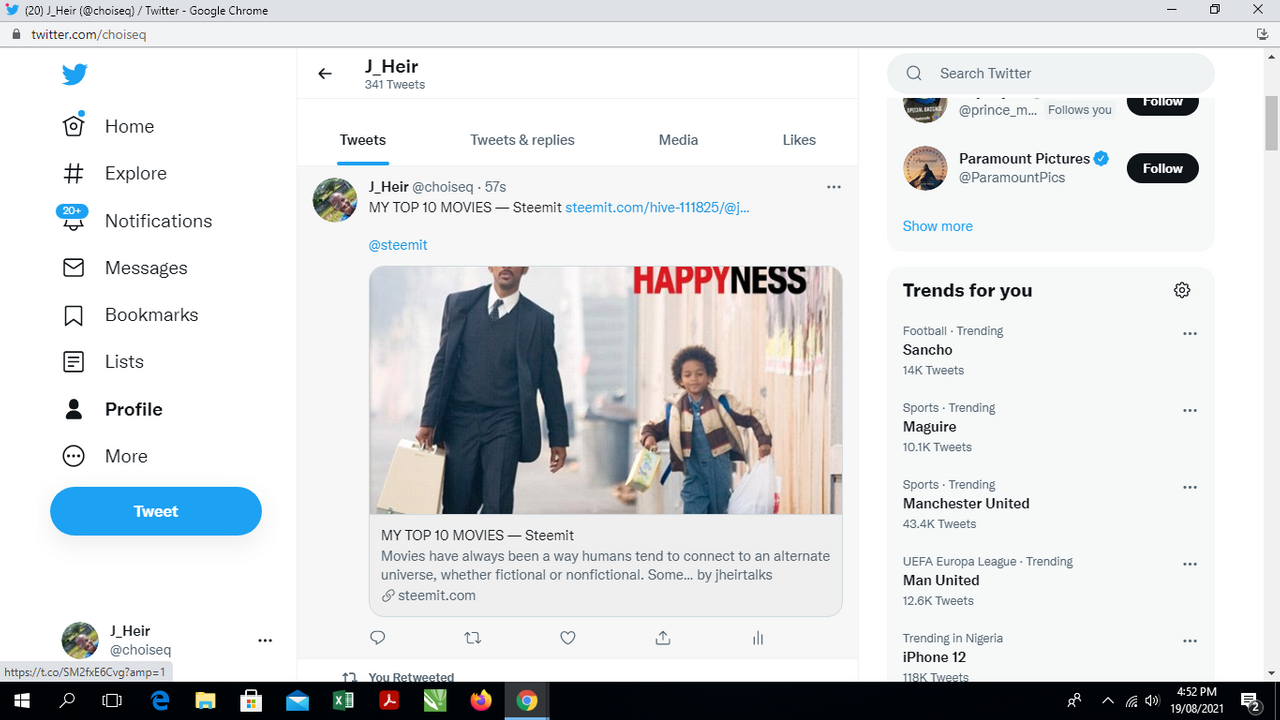Go back using the left arrow
Viewport: 1280px width, 720px height.
click(x=324, y=73)
